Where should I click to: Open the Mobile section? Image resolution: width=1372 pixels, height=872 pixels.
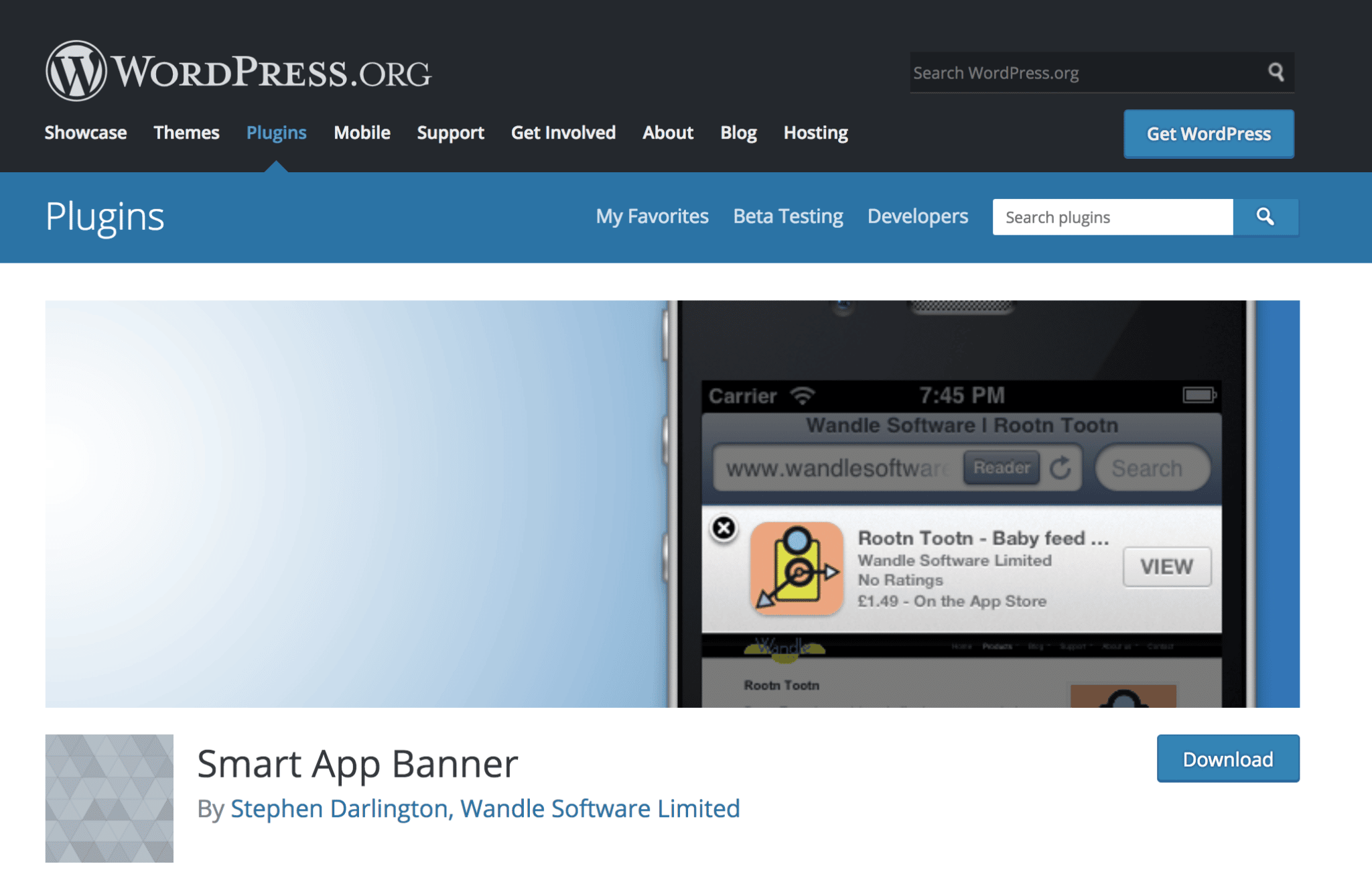tap(362, 133)
